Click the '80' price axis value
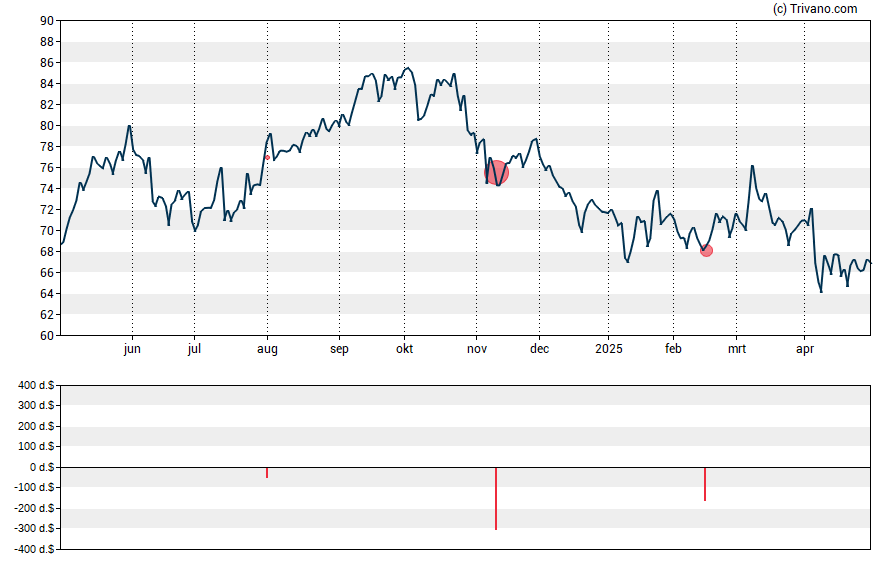The width and height of the screenshot is (888, 565). tap(47, 126)
